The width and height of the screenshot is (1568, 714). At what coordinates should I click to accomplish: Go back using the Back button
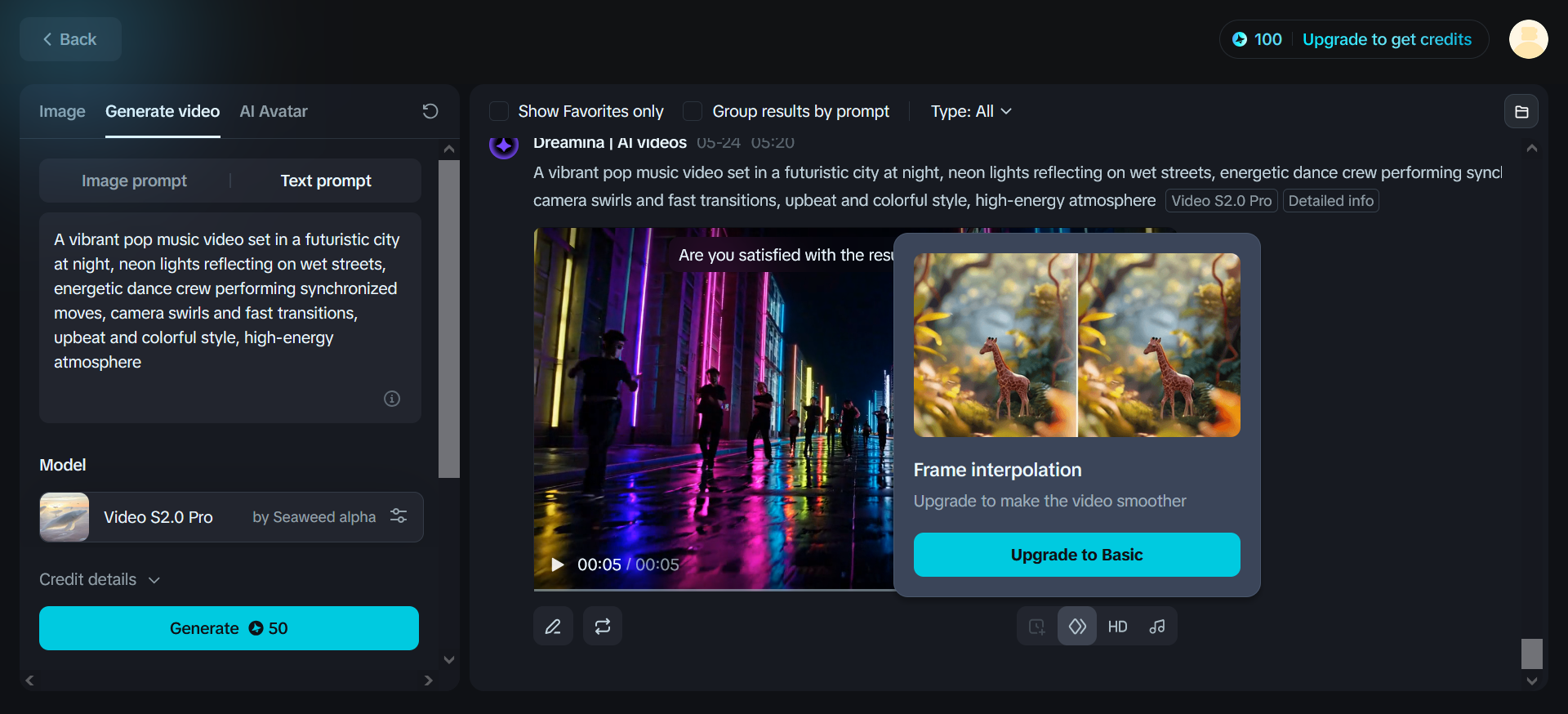(70, 39)
